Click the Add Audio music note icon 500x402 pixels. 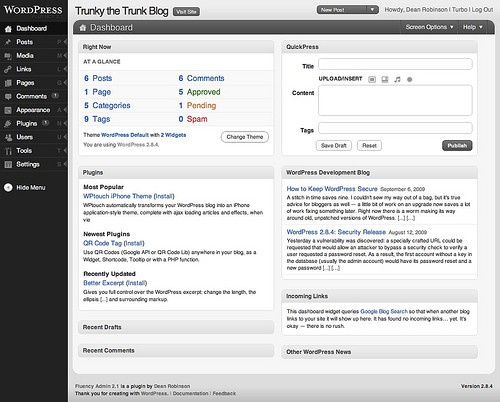coord(397,79)
